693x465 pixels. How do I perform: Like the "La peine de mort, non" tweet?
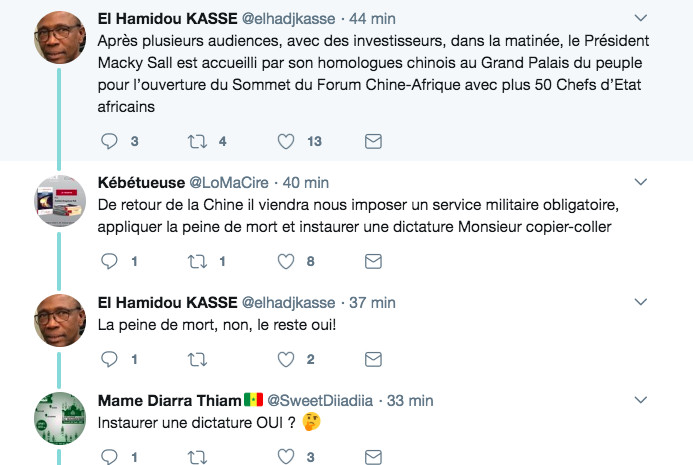(x=287, y=359)
